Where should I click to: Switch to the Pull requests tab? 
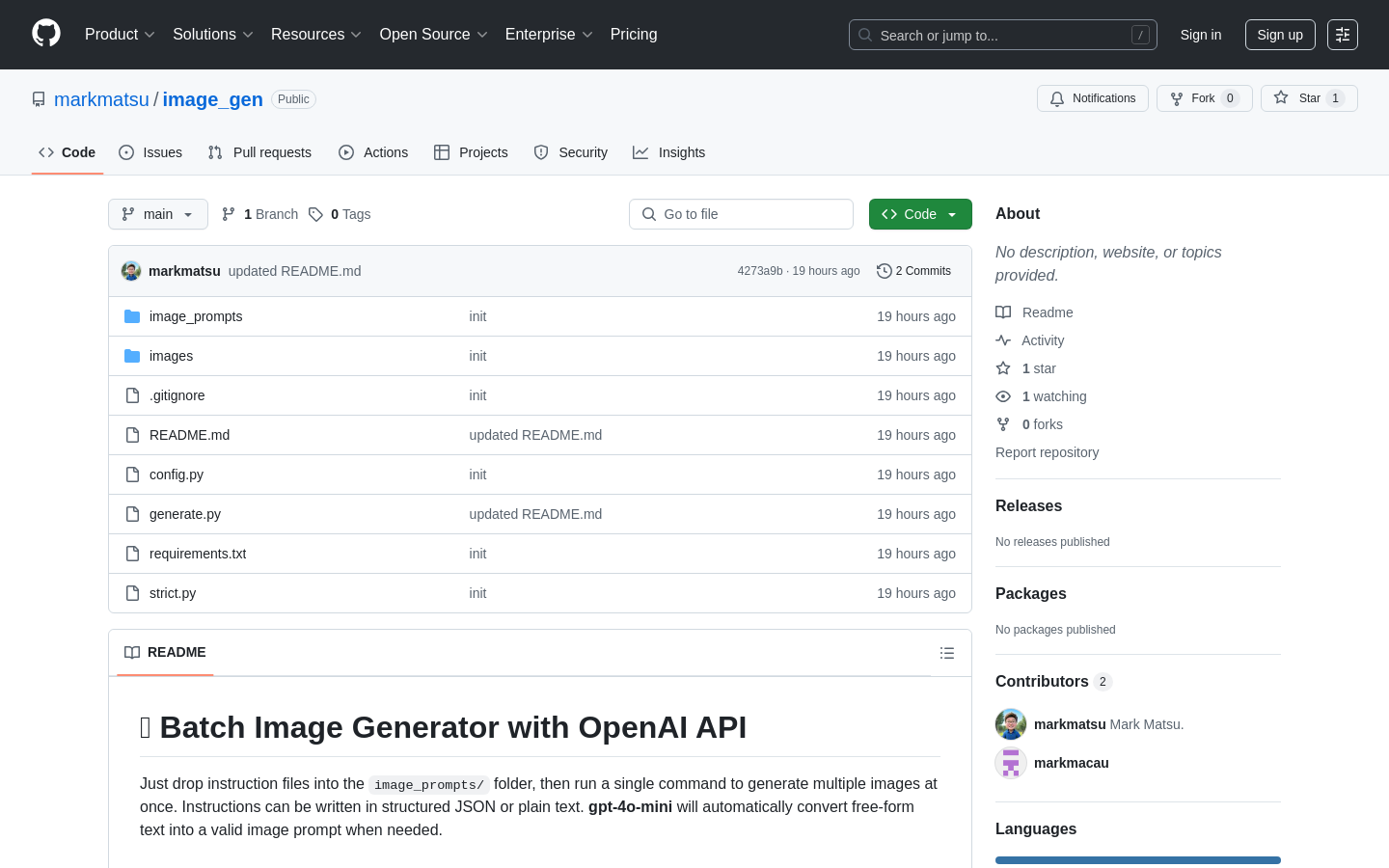click(259, 152)
